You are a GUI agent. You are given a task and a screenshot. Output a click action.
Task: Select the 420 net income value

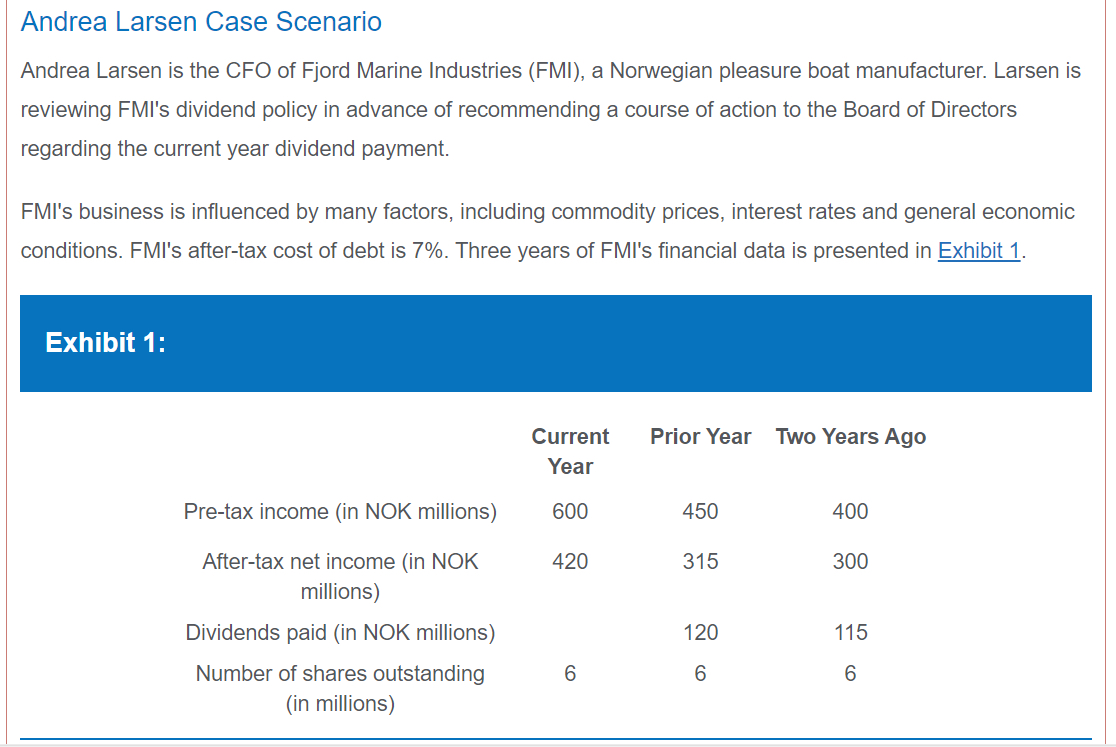coord(570,561)
